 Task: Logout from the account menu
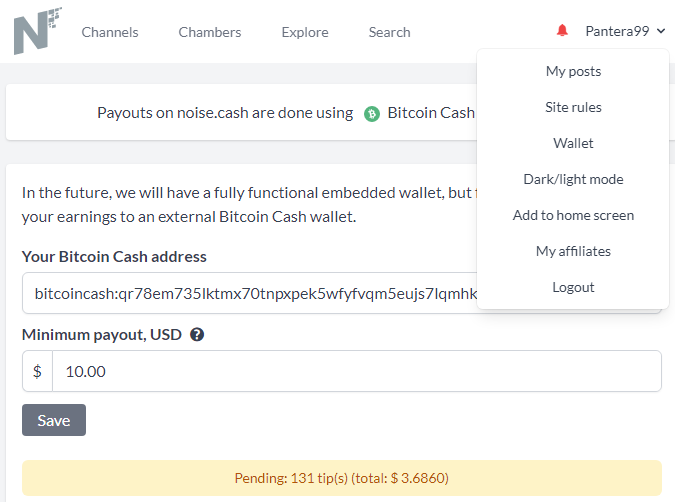coord(573,287)
